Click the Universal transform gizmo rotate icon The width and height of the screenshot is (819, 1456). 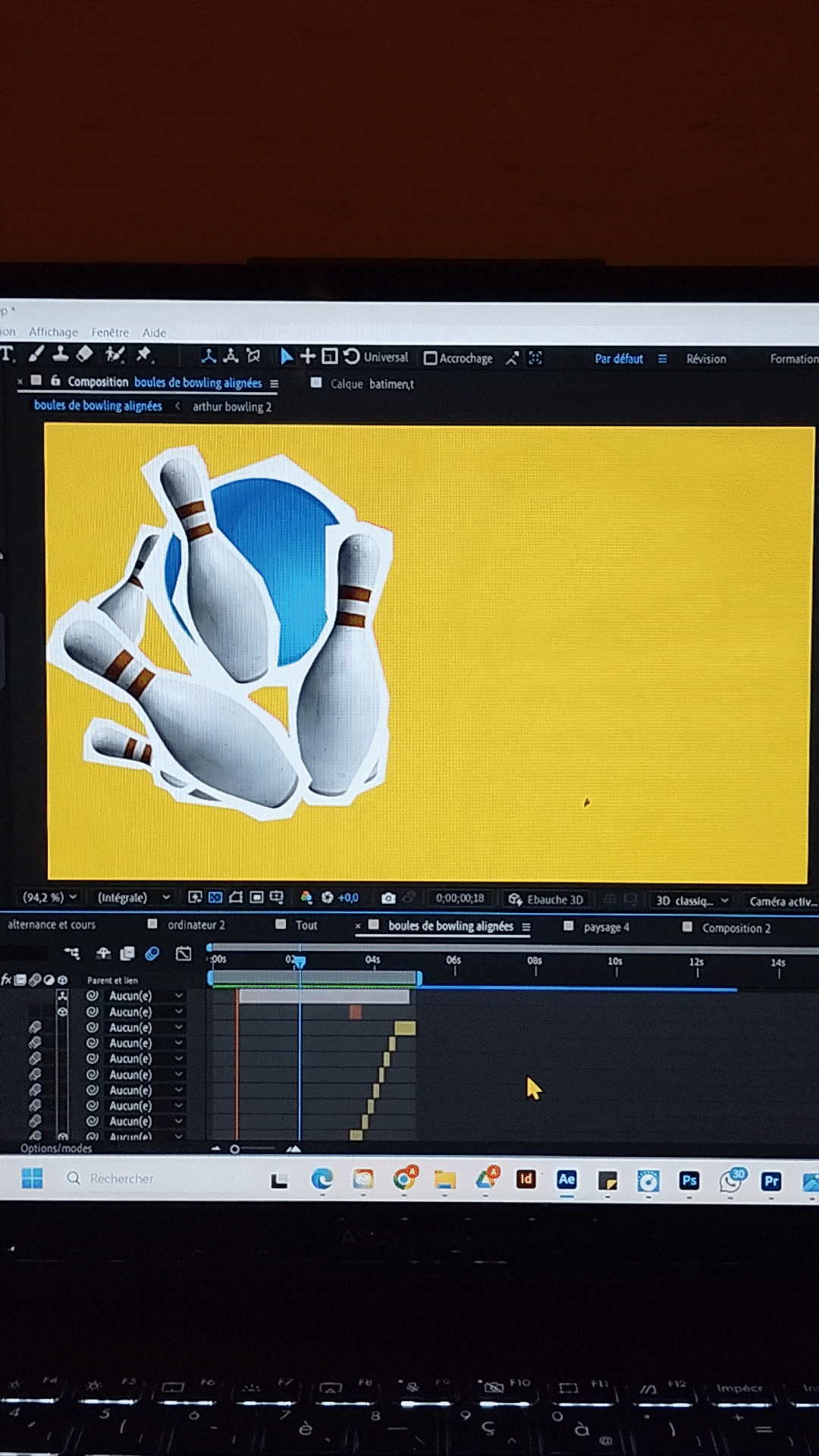pyautogui.click(x=351, y=356)
